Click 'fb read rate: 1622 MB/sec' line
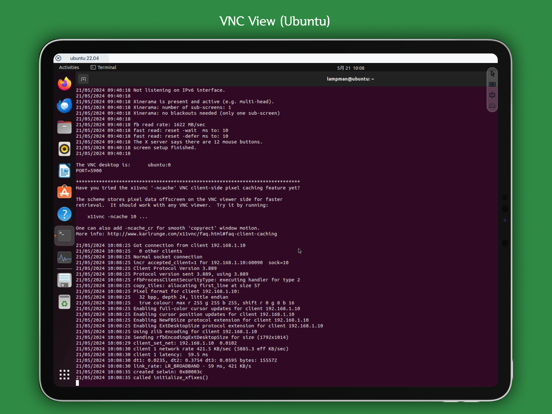This screenshot has width=552, height=414. (x=140, y=125)
